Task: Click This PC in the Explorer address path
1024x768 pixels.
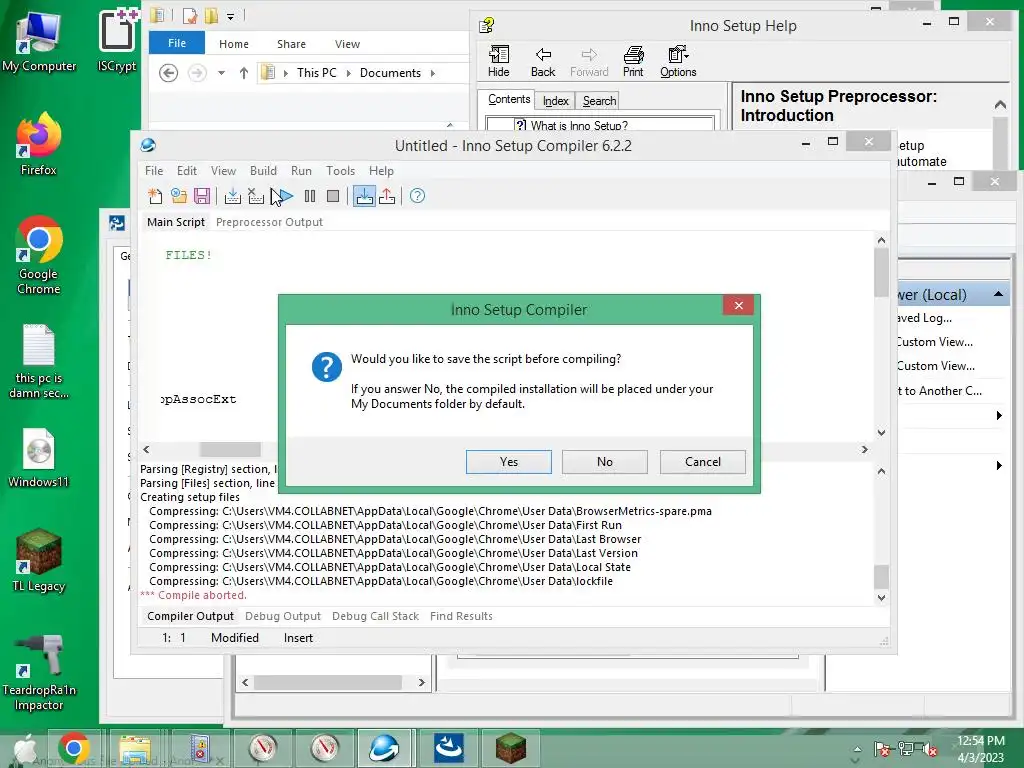Action: (x=317, y=73)
